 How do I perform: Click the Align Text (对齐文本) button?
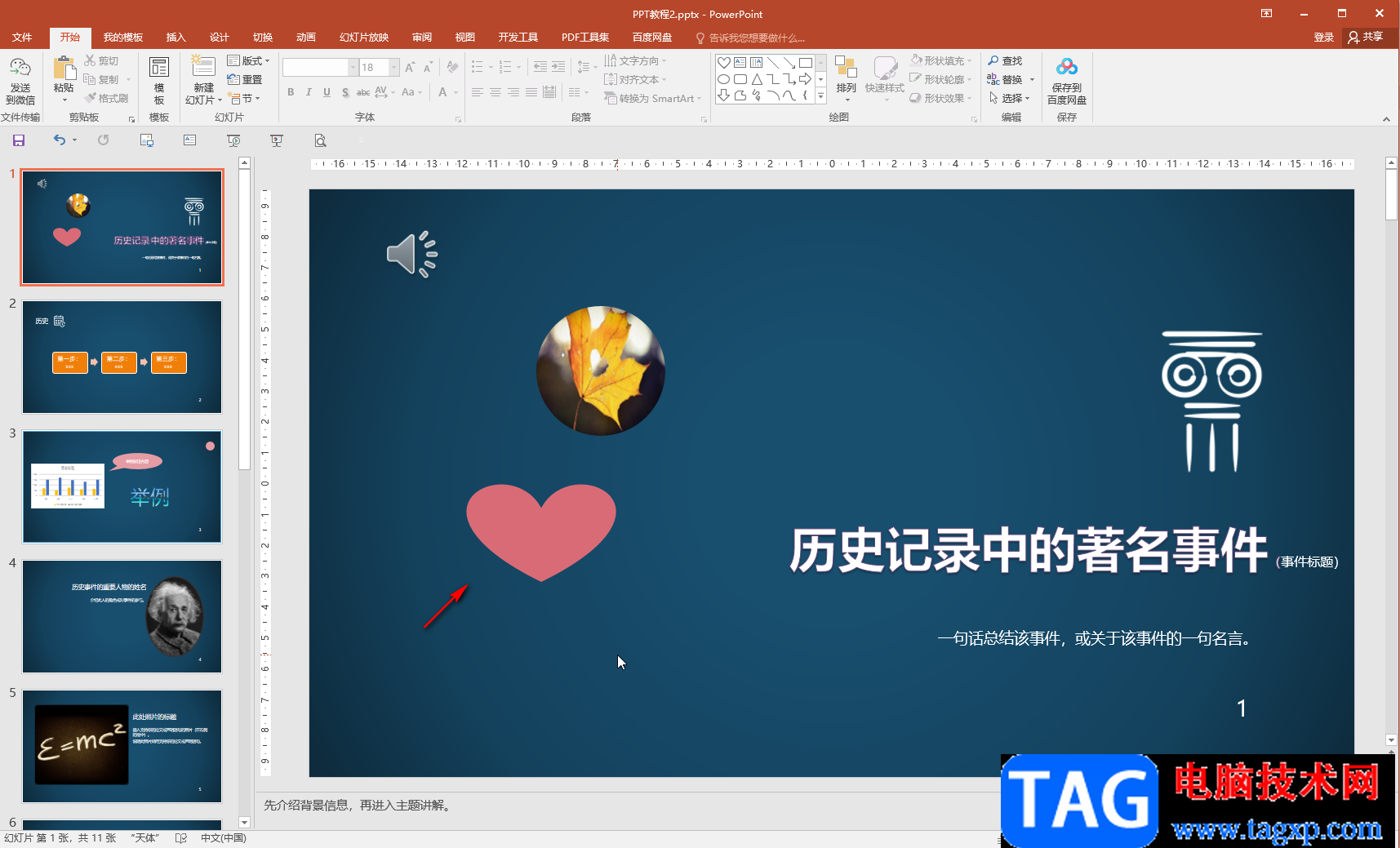coord(633,79)
